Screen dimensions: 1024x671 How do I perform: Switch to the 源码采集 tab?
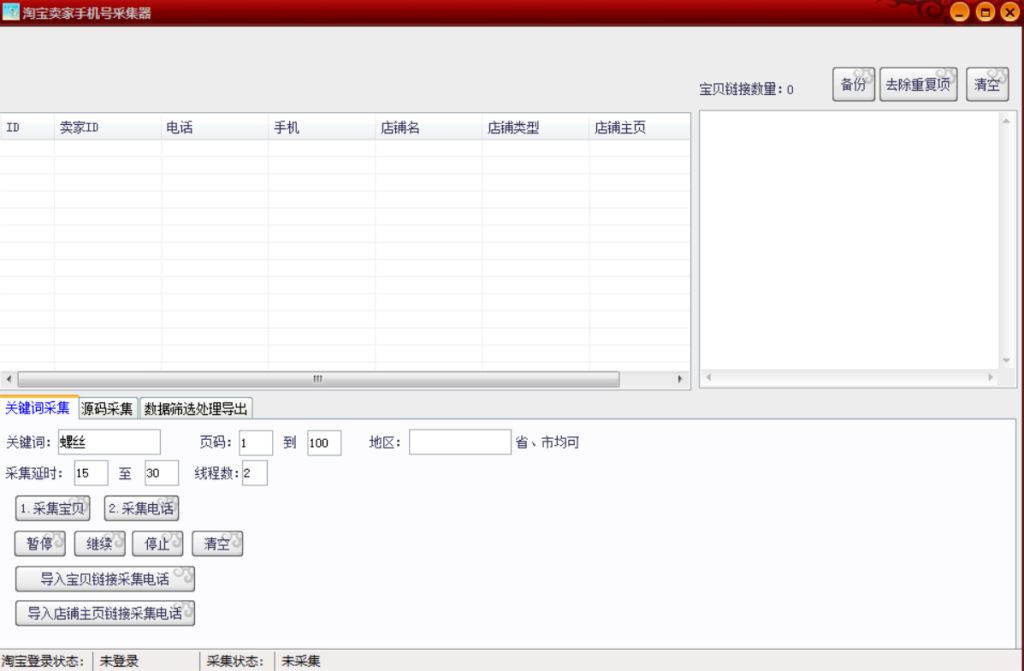click(x=107, y=408)
